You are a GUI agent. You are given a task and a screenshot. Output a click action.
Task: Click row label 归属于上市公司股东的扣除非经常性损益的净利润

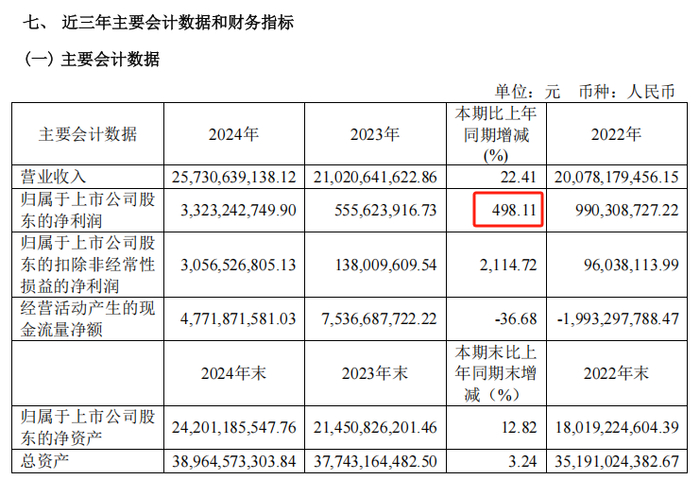[x=88, y=264]
